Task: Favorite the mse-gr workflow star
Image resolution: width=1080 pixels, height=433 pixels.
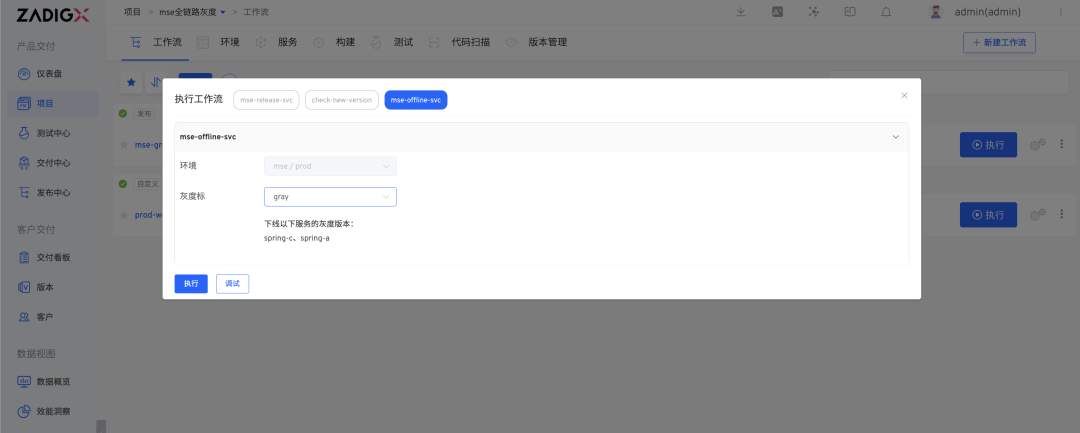Action: pos(124,145)
